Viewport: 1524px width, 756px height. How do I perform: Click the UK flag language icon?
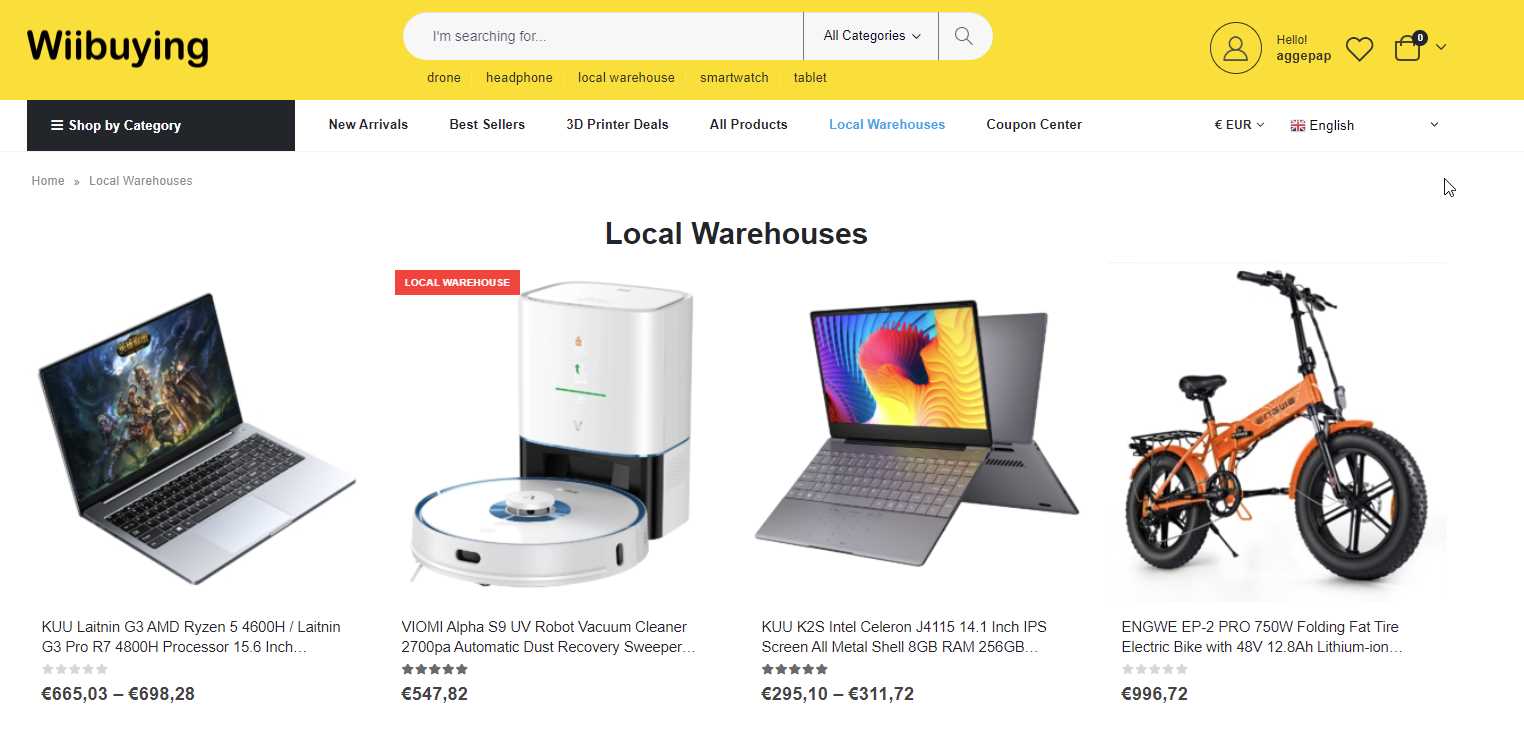pos(1297,125)
